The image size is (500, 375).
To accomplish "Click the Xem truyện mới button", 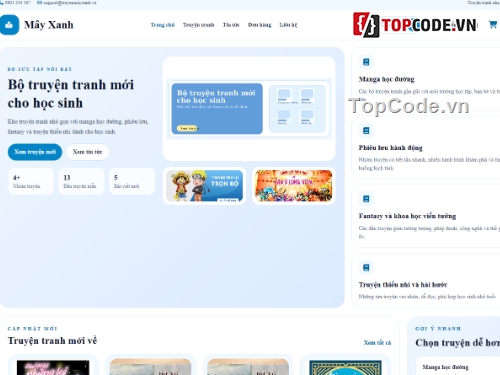I will coord(35,152).
